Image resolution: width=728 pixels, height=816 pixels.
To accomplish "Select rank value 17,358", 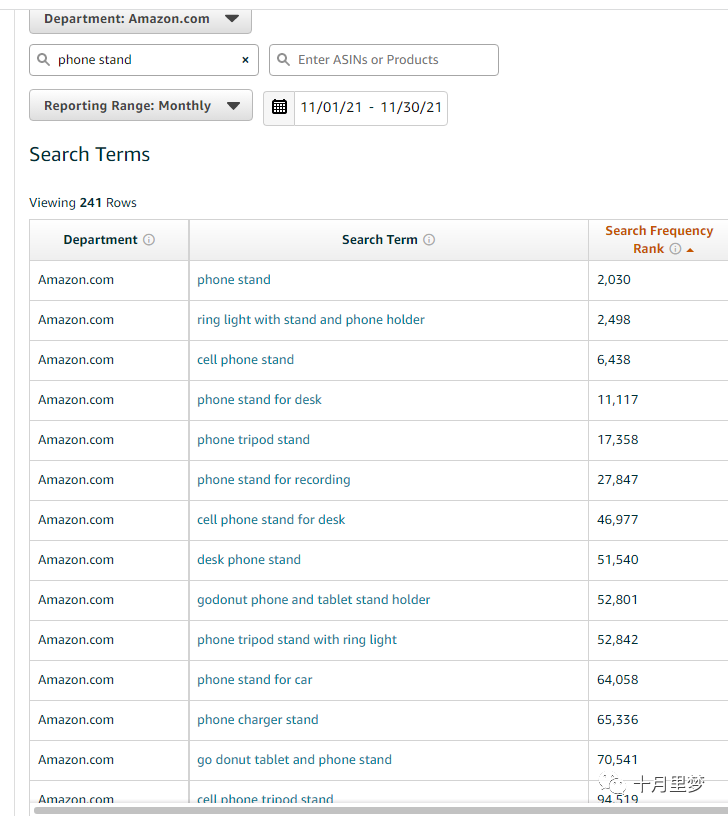I will (x=617, y=440).
